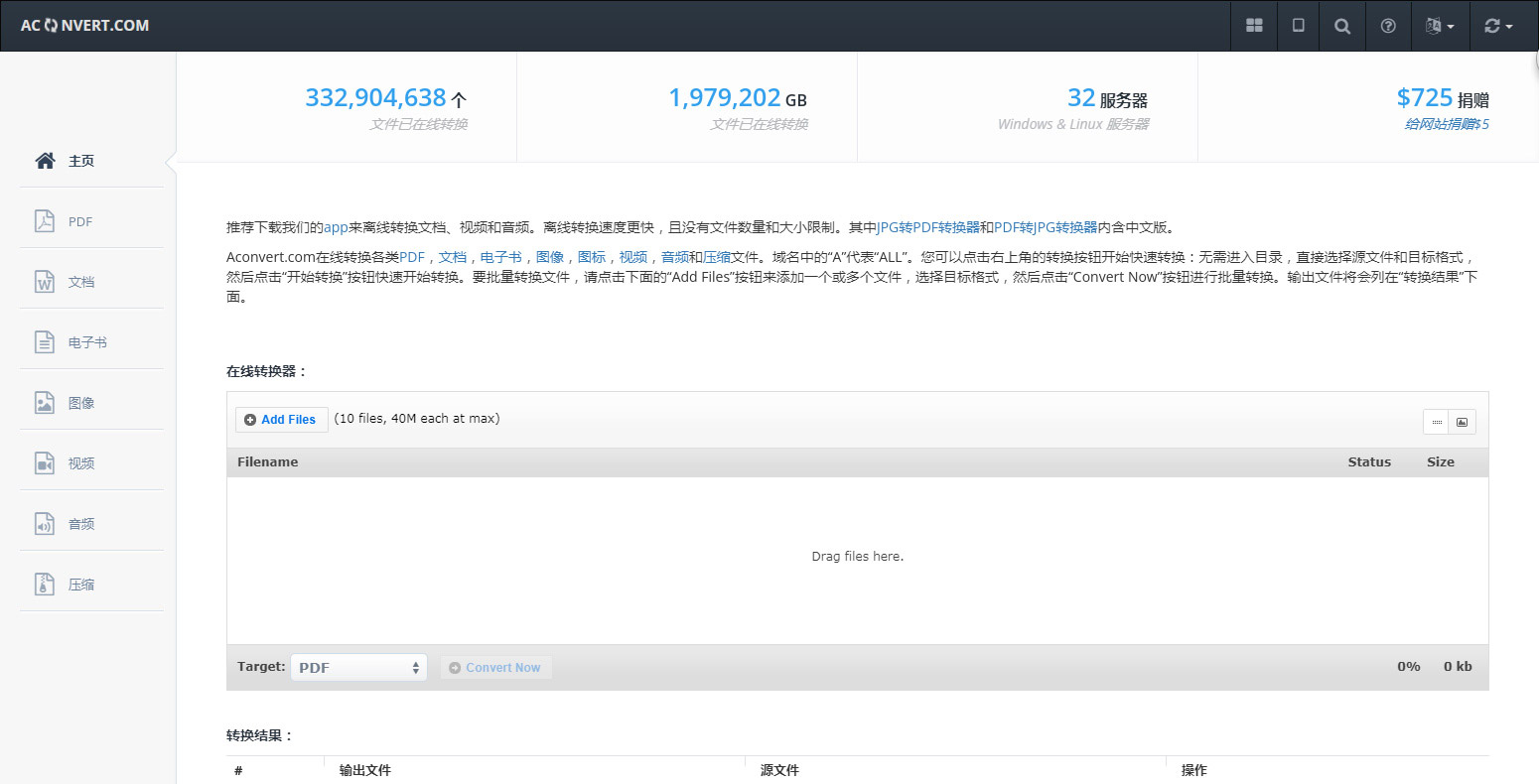Click the 视频 link in description paragraph
The width and height of the screenshot is (1539, 784).
click(x=633, y=257)
